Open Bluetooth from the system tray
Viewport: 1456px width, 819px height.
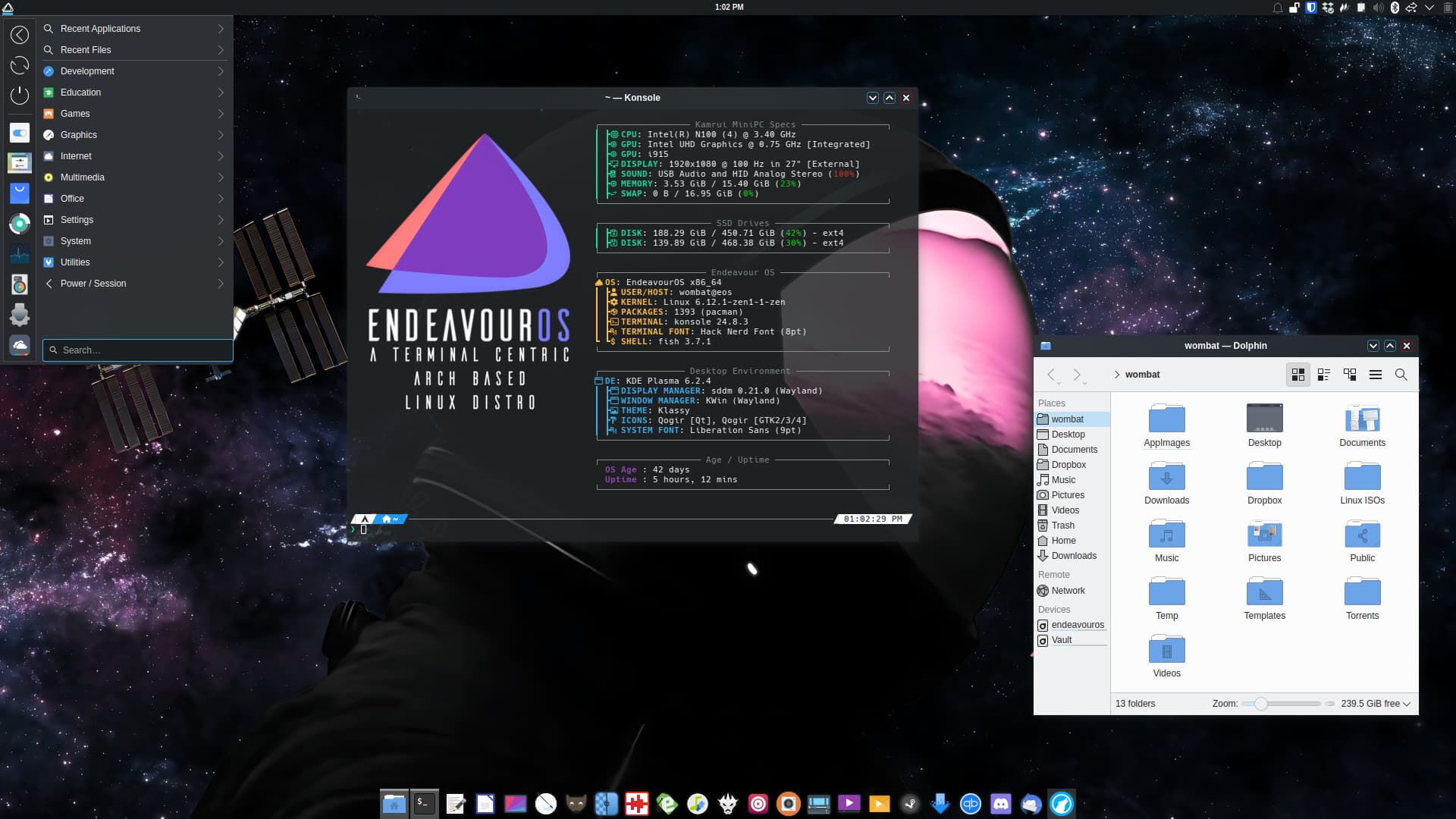(1395, 8)
